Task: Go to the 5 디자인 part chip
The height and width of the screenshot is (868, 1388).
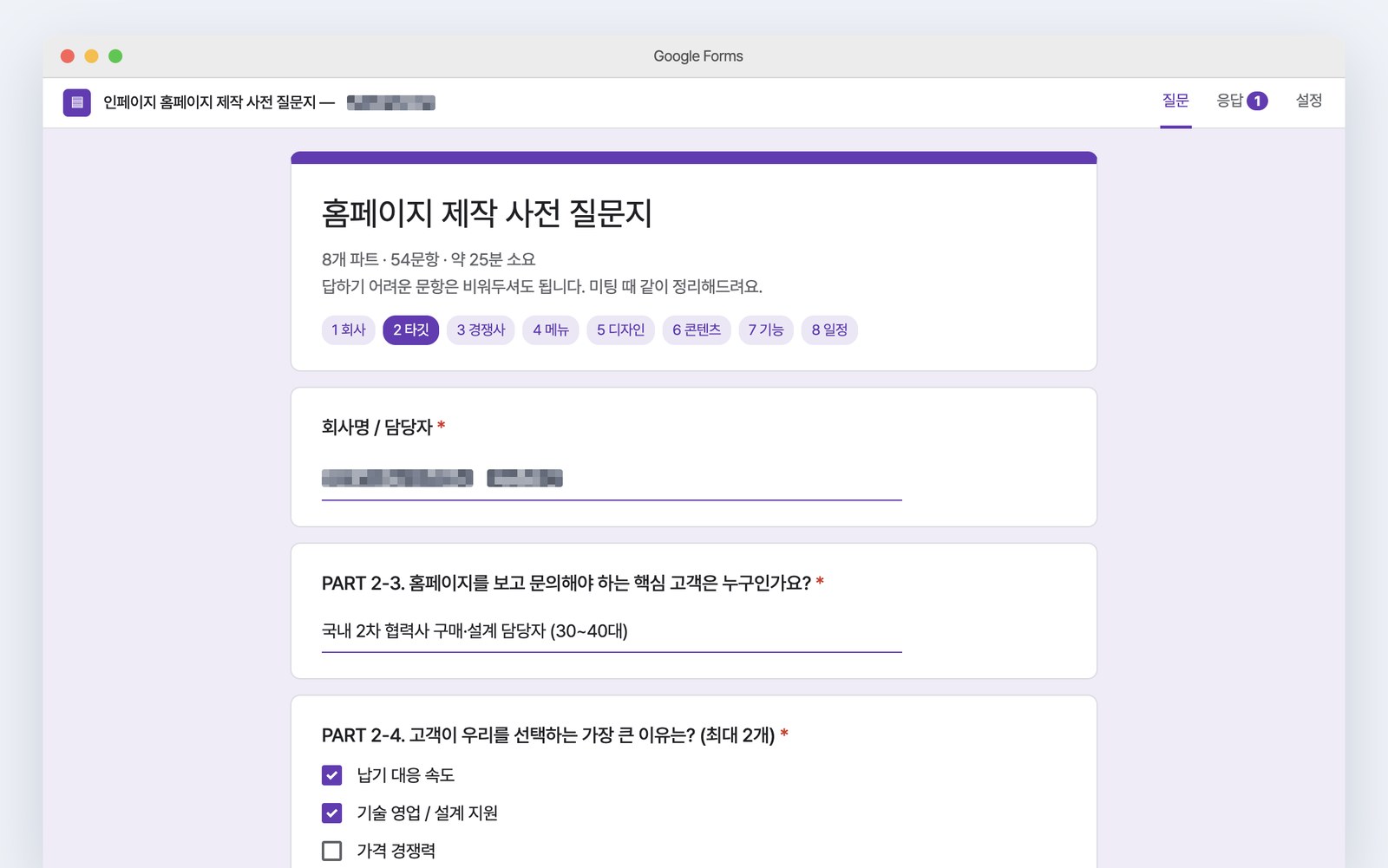Action: (620, 330)
